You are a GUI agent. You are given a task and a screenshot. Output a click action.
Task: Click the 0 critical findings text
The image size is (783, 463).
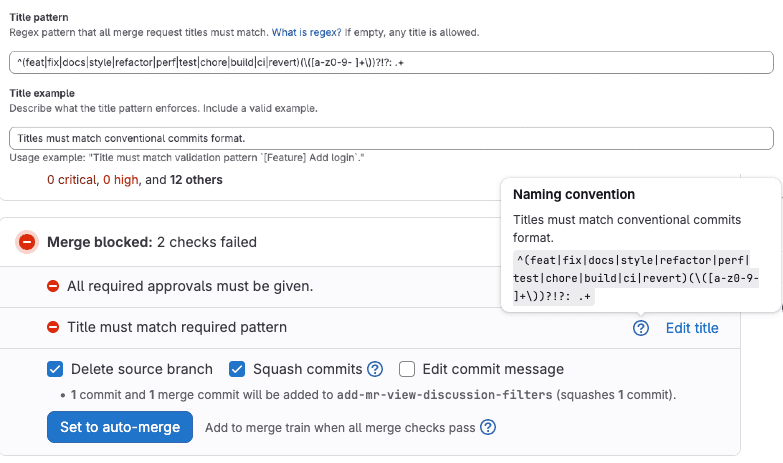[72, 180]
